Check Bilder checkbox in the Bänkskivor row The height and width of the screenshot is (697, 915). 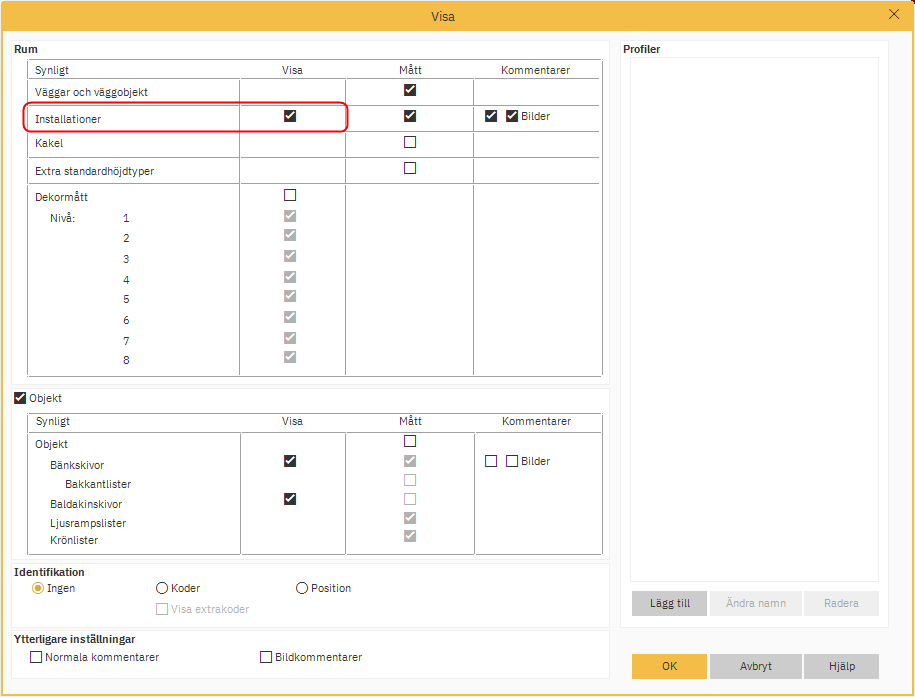pyautogui.click(x=512, y=461)
